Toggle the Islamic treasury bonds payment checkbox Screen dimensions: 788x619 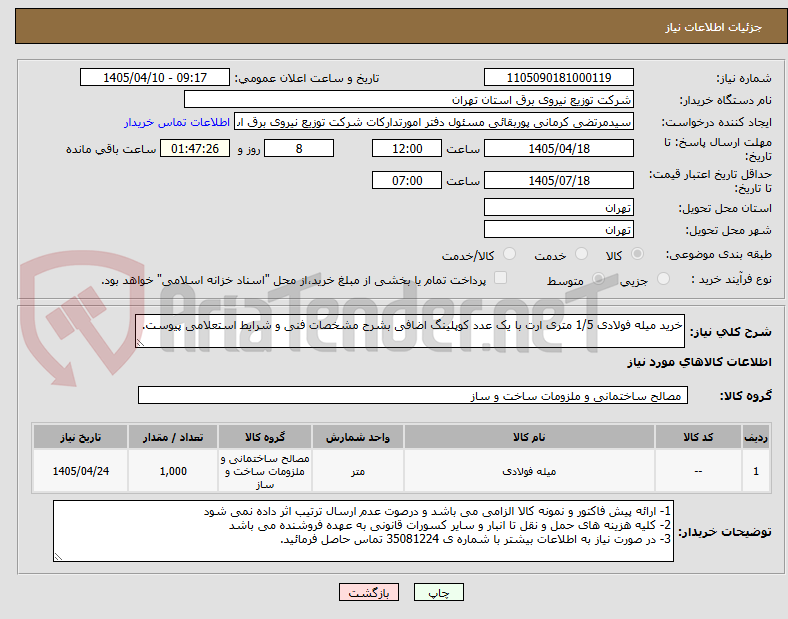(501, 278)
